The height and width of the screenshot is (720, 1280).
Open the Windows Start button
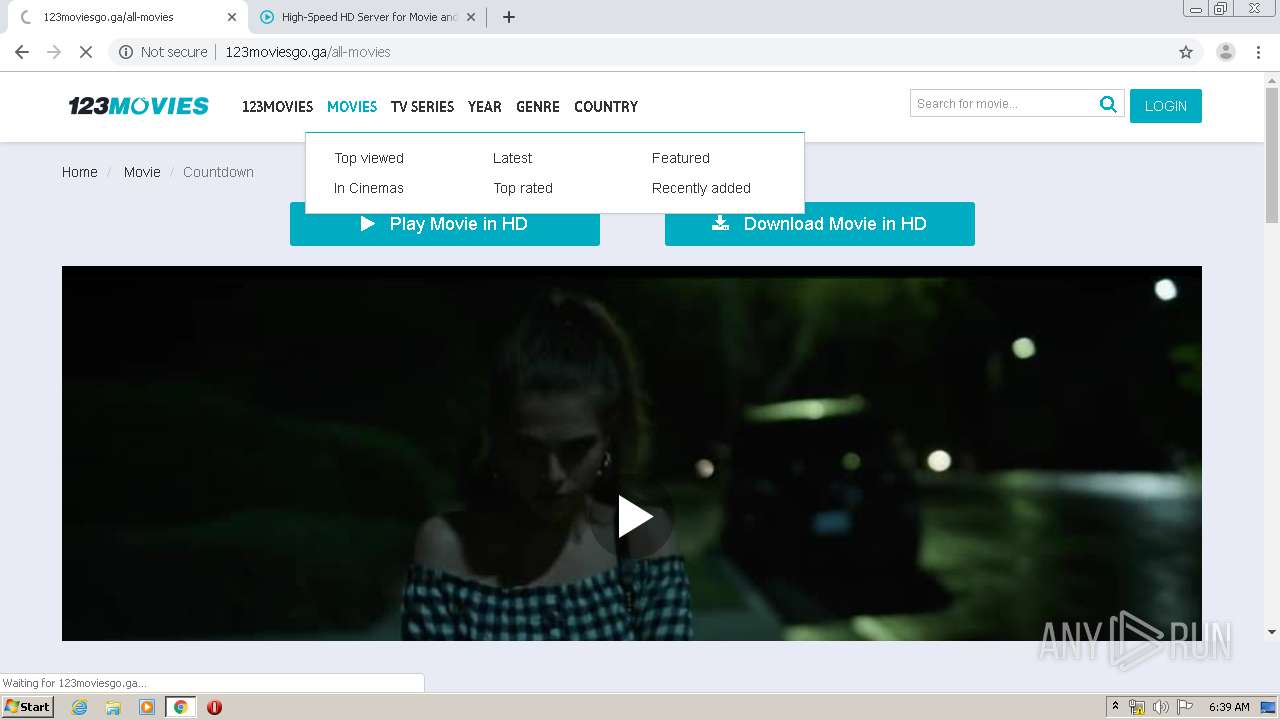pyautogui.click(x=28, y=707)
